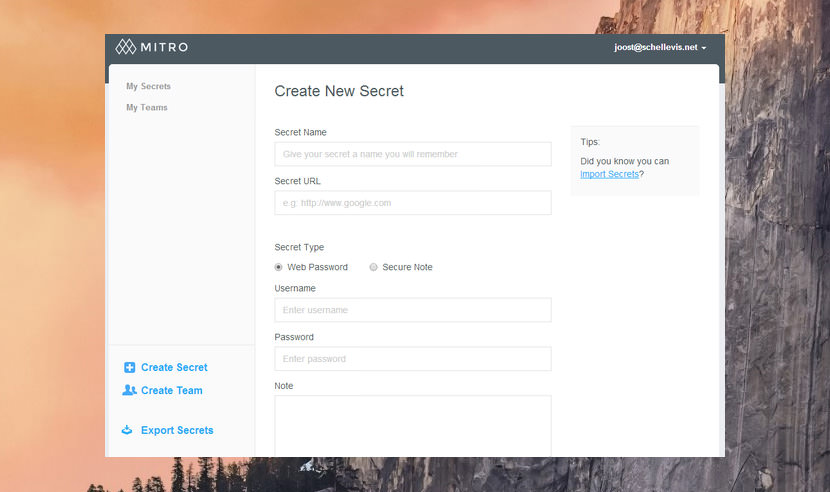Open My Secrets in the sidebar
Image resolution: width=830 pixels, height=492 pixels.
(148, 86)
